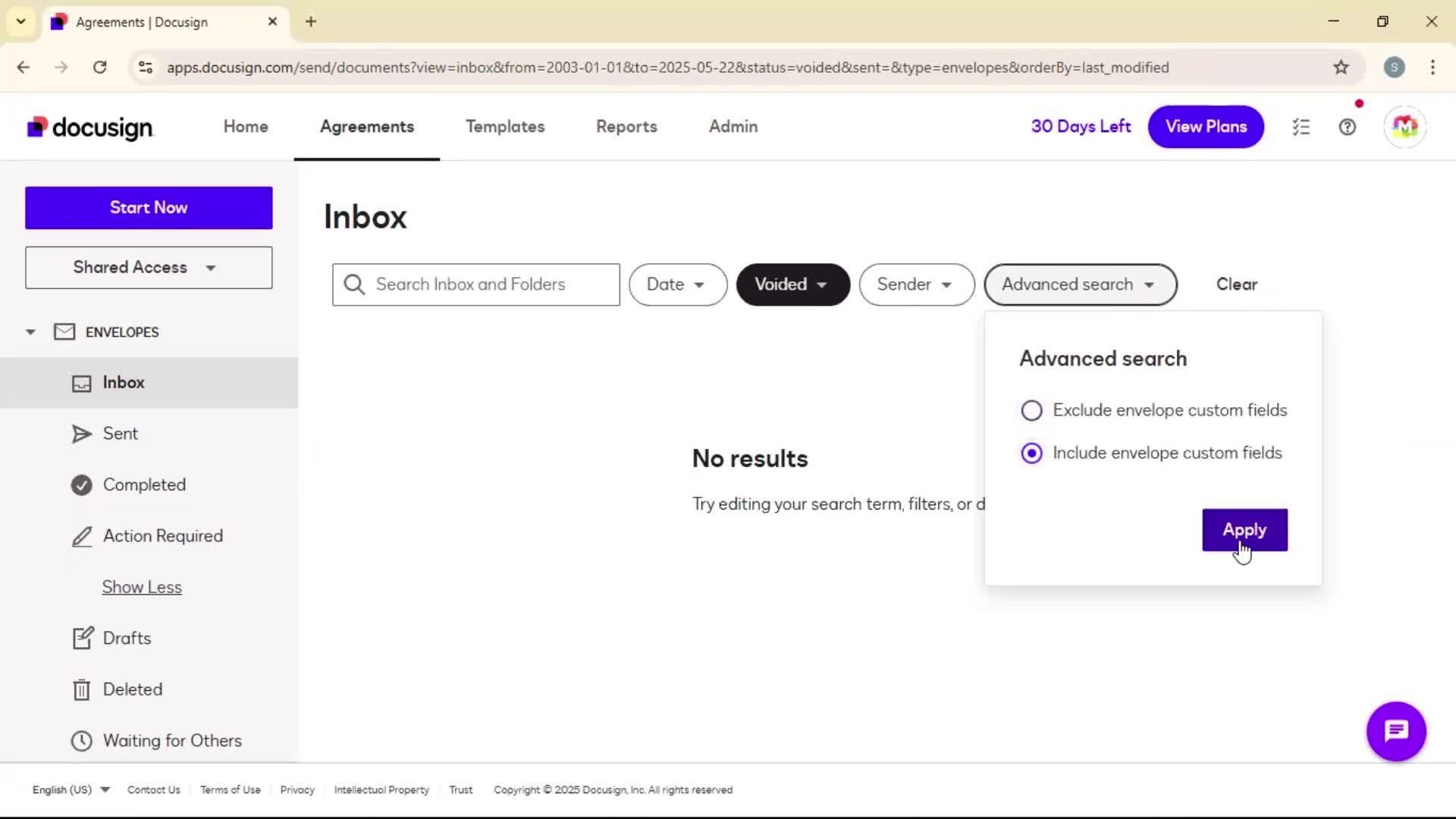Screen dimensions: 1456x819
Task: Click the Action Required pen icon
Action: click(82, 536)
